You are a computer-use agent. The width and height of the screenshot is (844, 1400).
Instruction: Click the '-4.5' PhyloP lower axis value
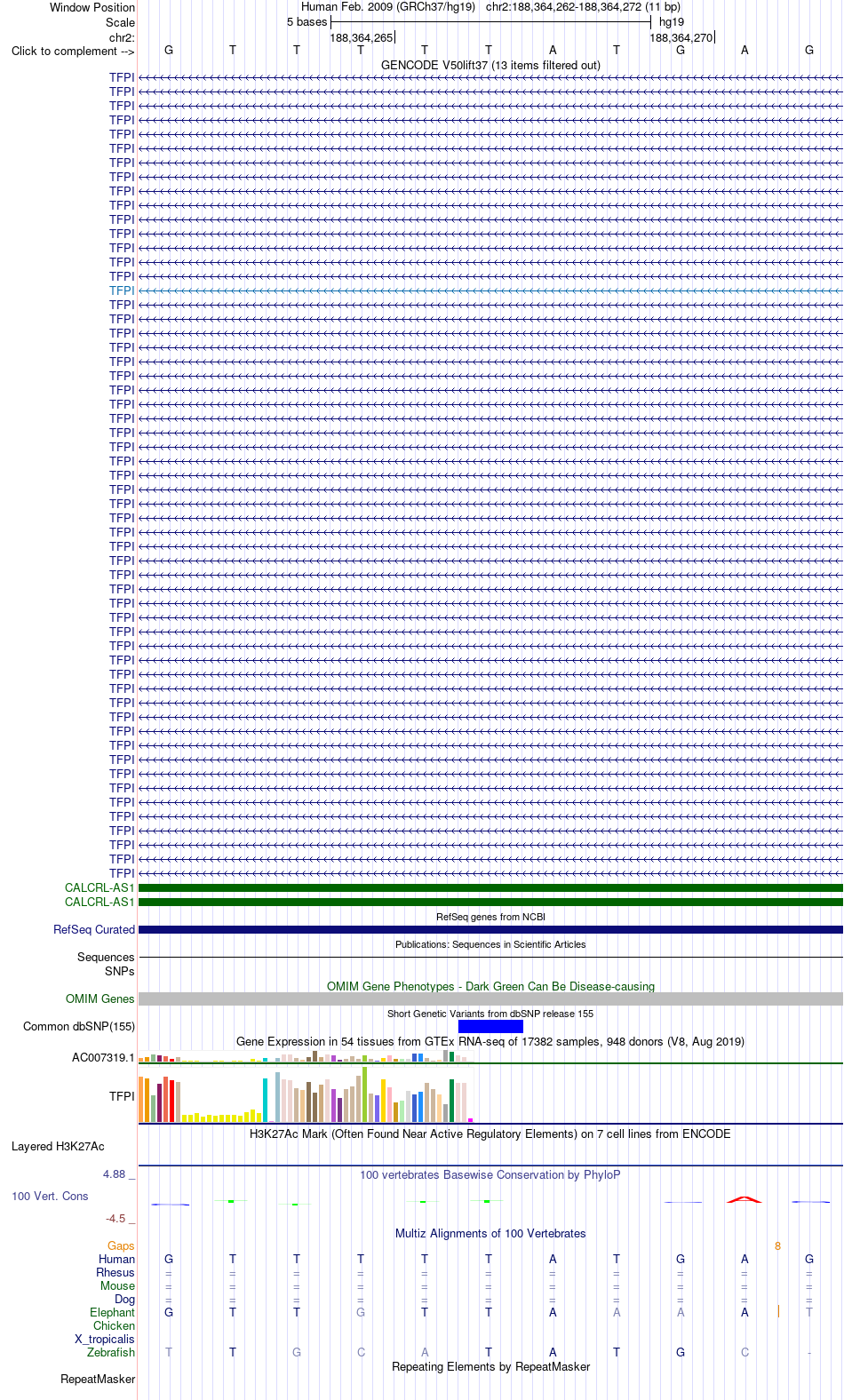pyautogui.click(x=115, y=1219)
